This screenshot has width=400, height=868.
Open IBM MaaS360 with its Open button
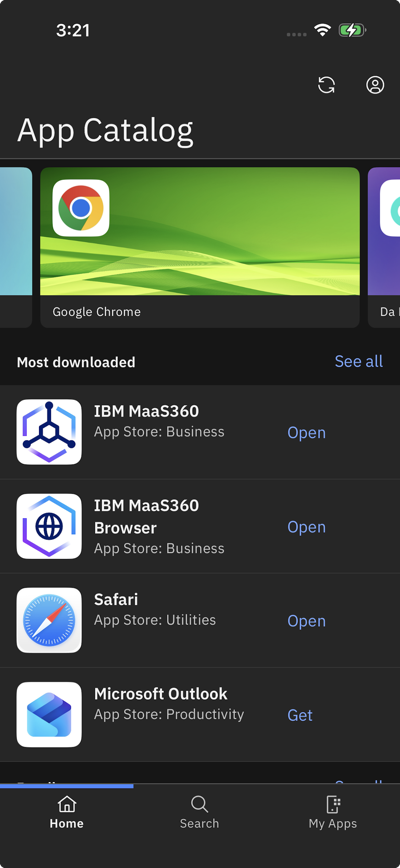(307, 432)
